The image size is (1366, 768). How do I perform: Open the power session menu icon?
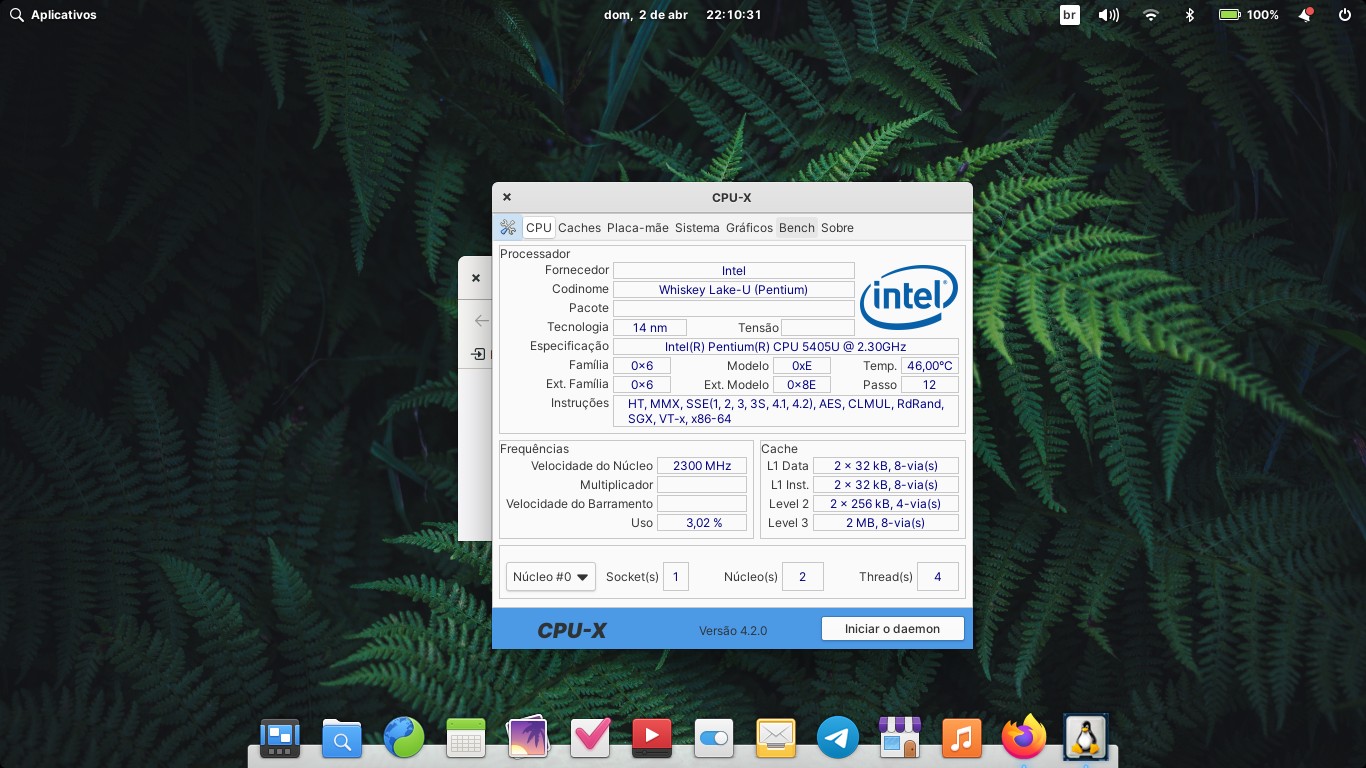[1345, 15]
